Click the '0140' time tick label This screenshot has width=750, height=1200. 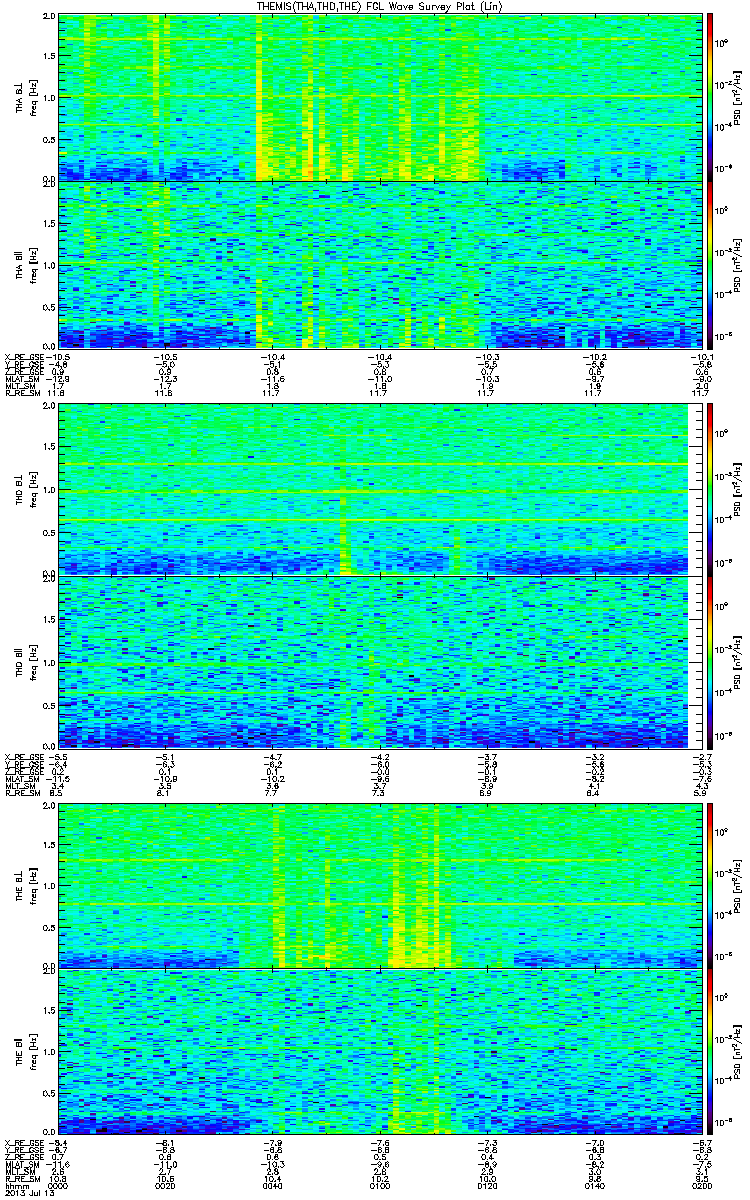pyautogui.click(x=593, y=1187)
